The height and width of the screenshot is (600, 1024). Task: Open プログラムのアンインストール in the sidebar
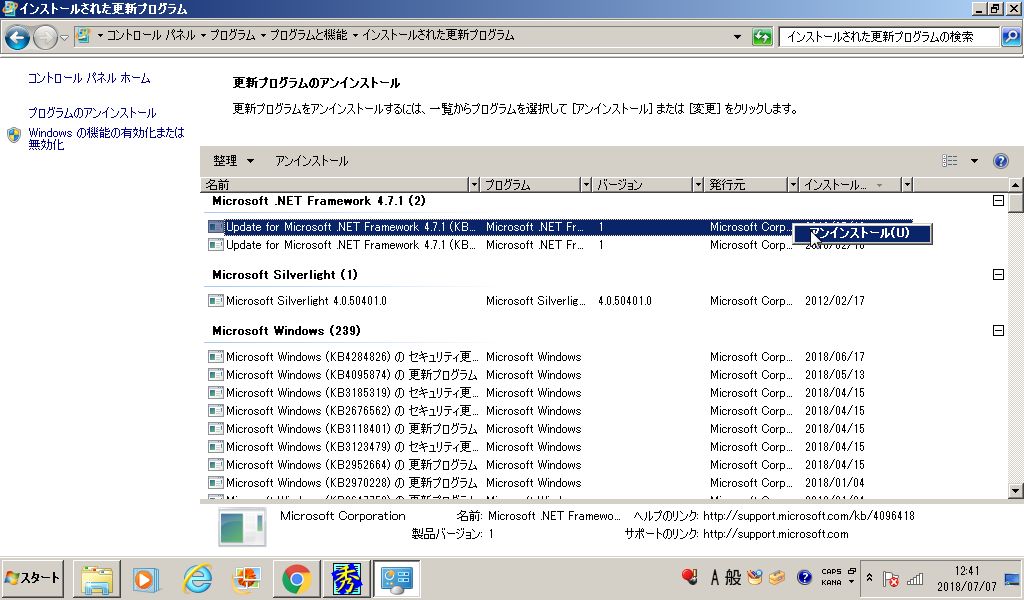pyautogui.click(x=92, y=112)
